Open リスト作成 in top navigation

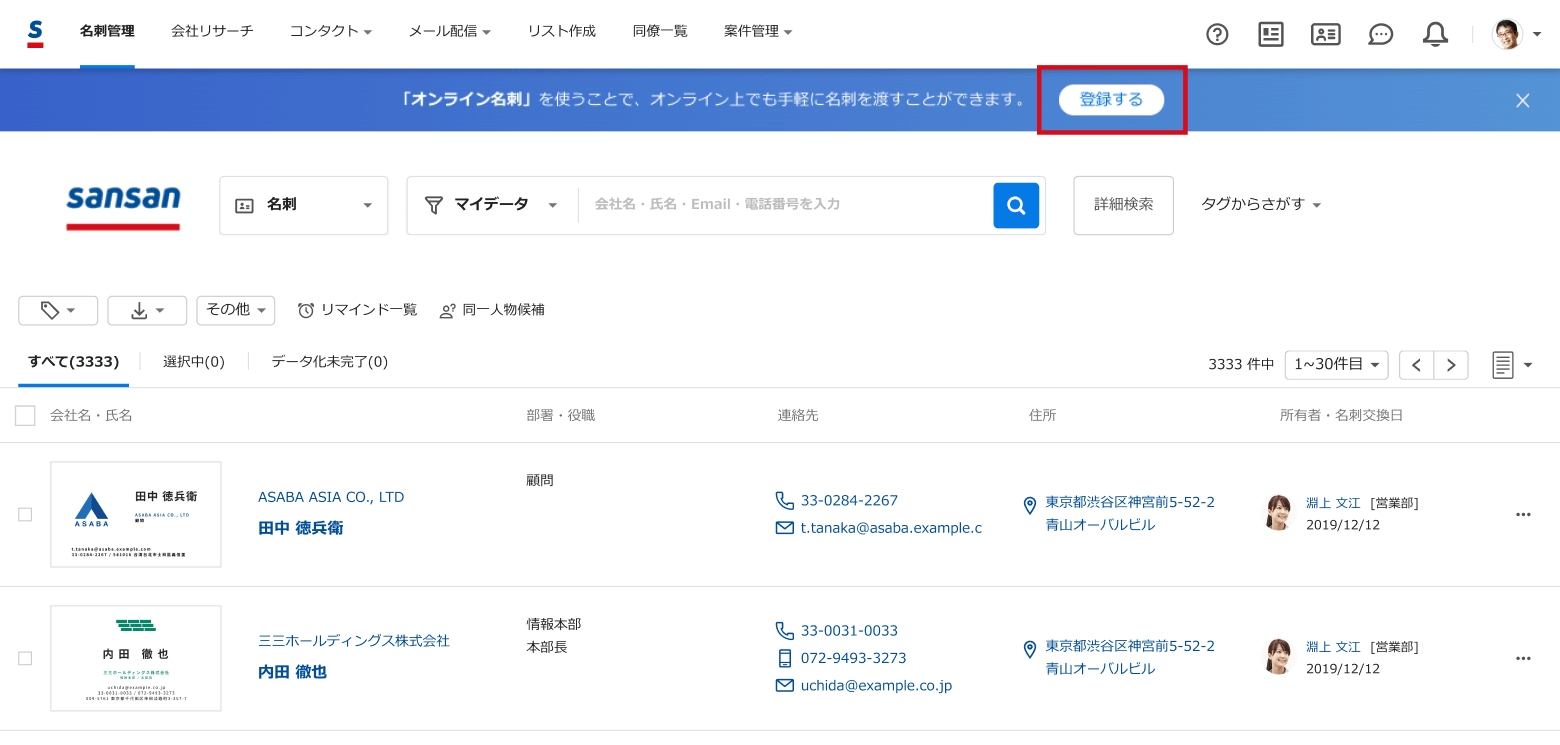(562, 32)
